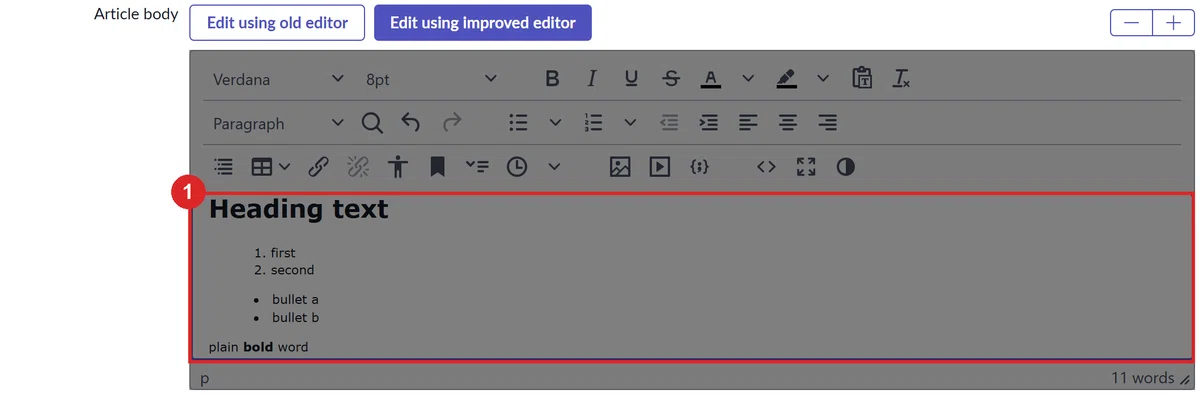Apply italic formatting
Screen dimensions: 1200x394
pos(591,79)
